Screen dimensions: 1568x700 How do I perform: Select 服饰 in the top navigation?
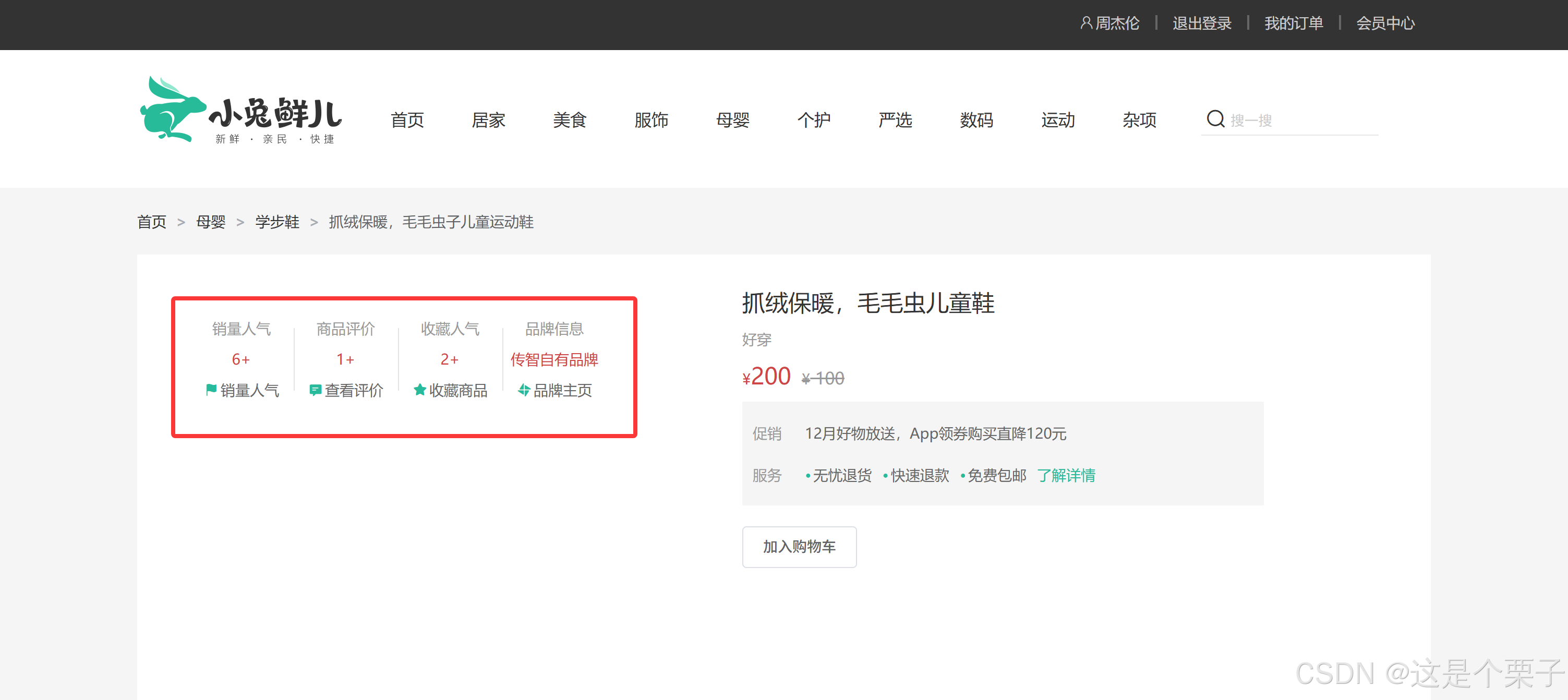(x=650, y=120)
